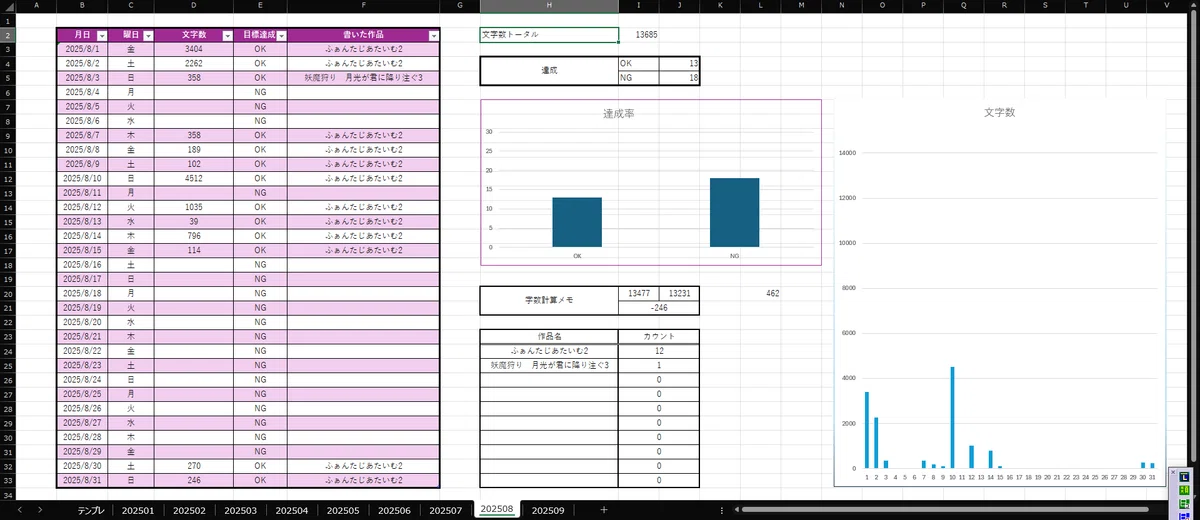This screenshot has height=520, width=1200.
Task: Click the 作品名 header cell
Action: (x=549, y=337)
